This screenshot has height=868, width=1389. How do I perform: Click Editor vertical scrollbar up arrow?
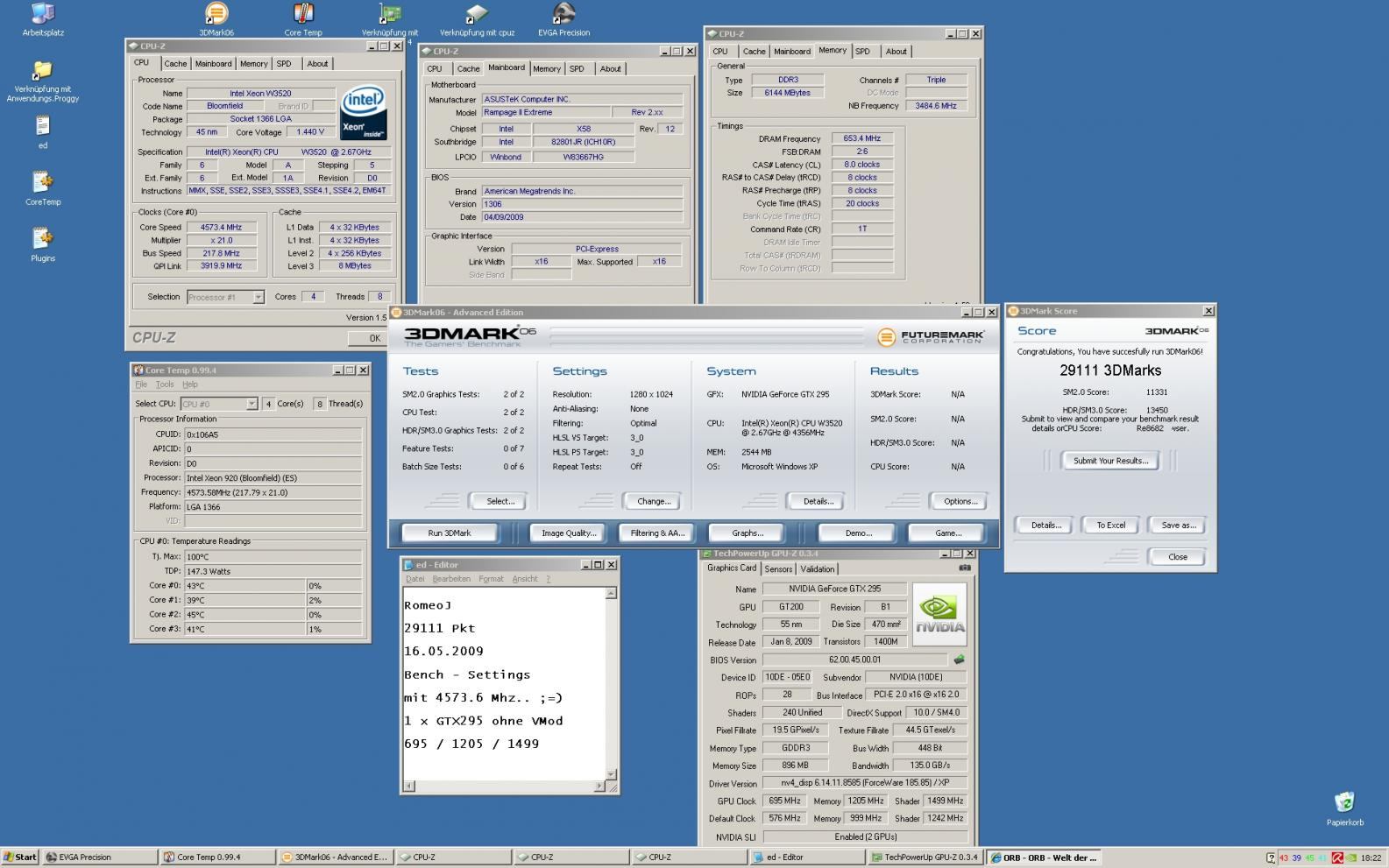point(611,593)
